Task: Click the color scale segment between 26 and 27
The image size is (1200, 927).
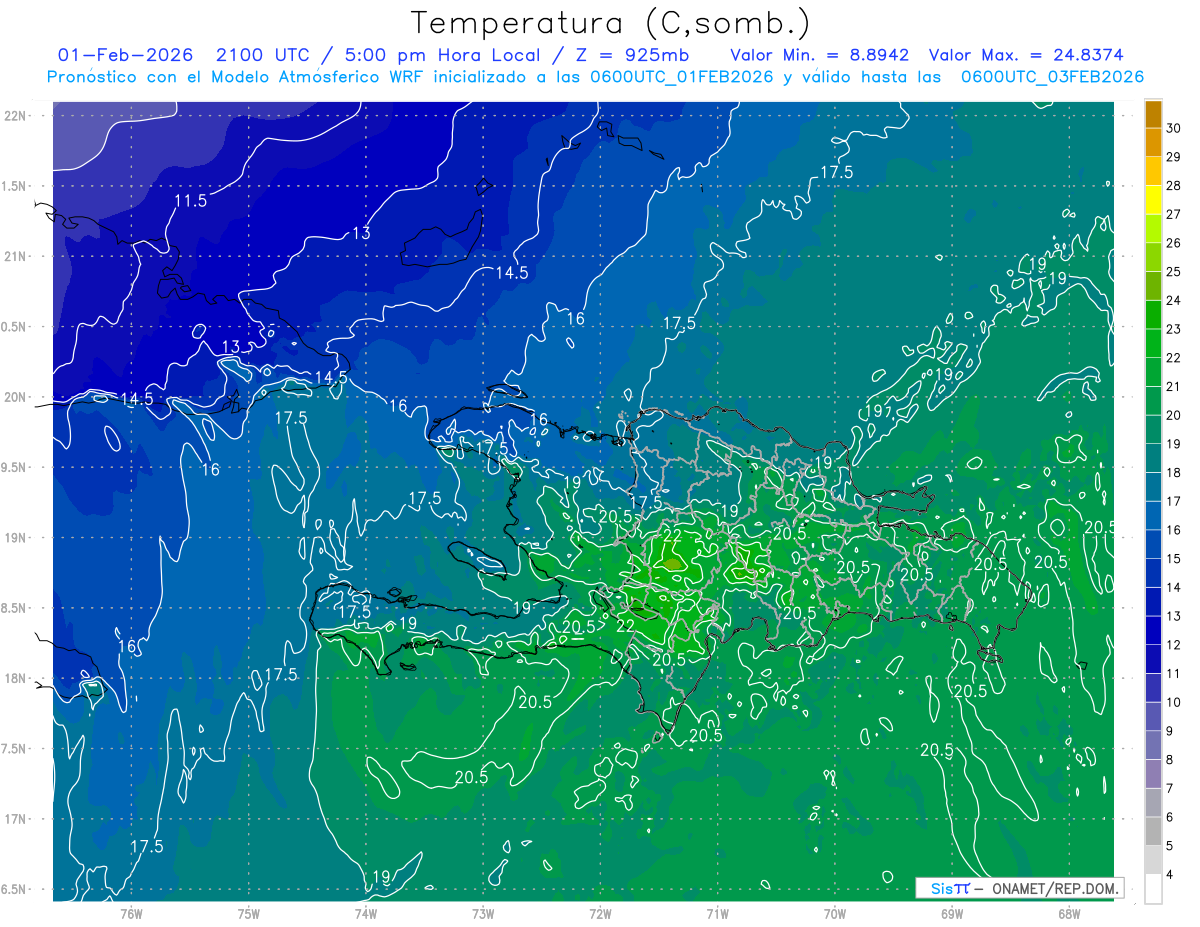Action: 1153,228
